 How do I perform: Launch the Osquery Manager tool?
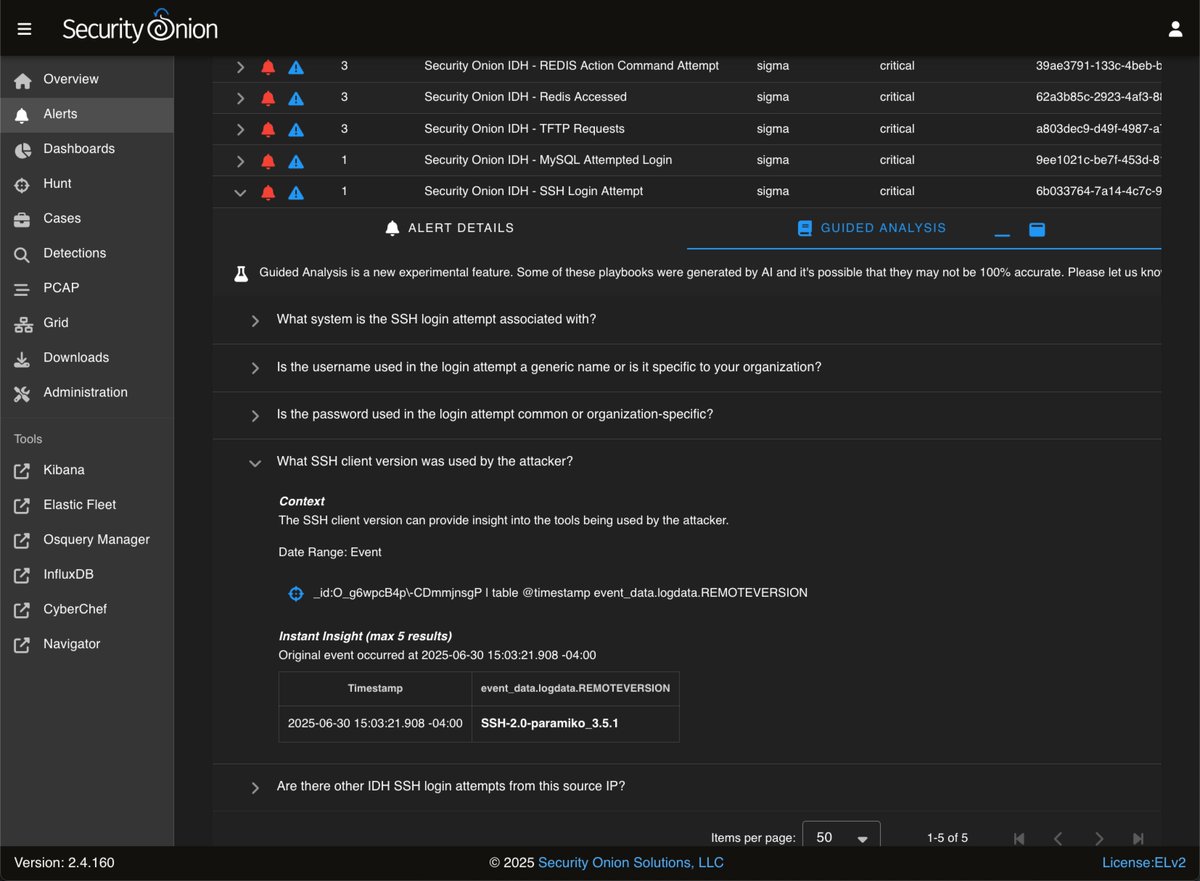pyautogui.click(x=87, y=540)
